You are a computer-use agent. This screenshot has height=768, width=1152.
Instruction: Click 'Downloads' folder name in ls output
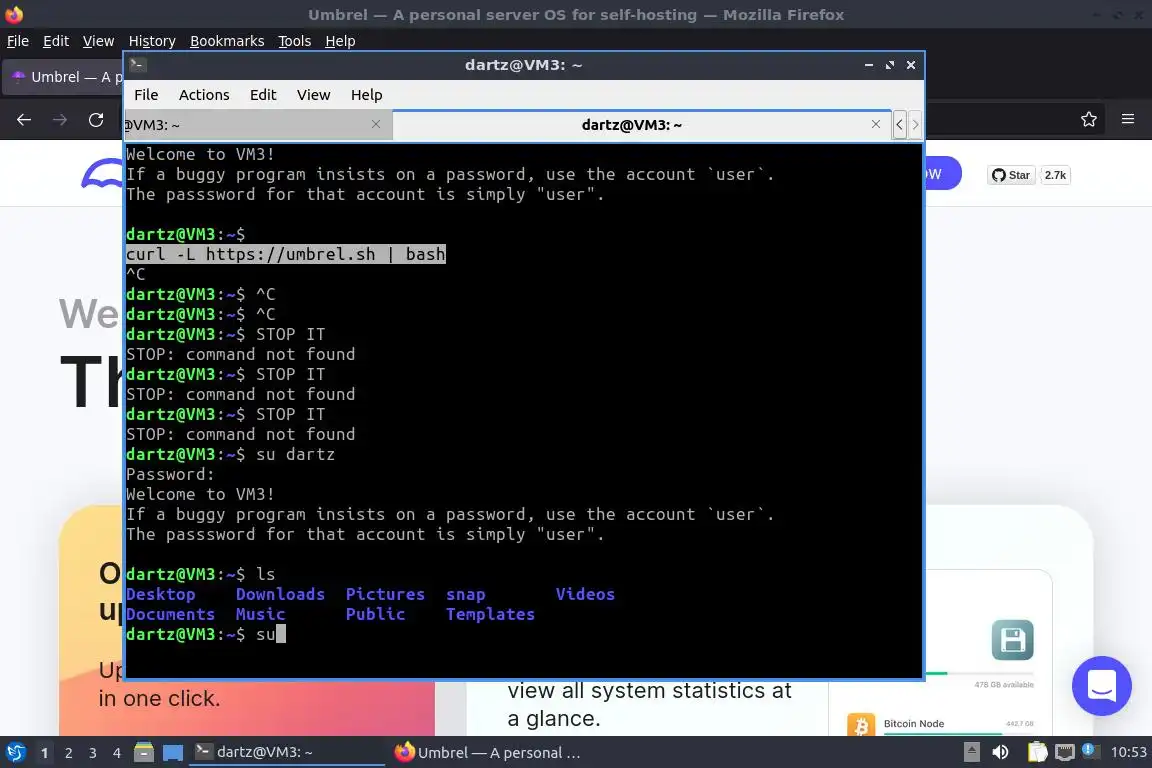(x=280, y=594)
